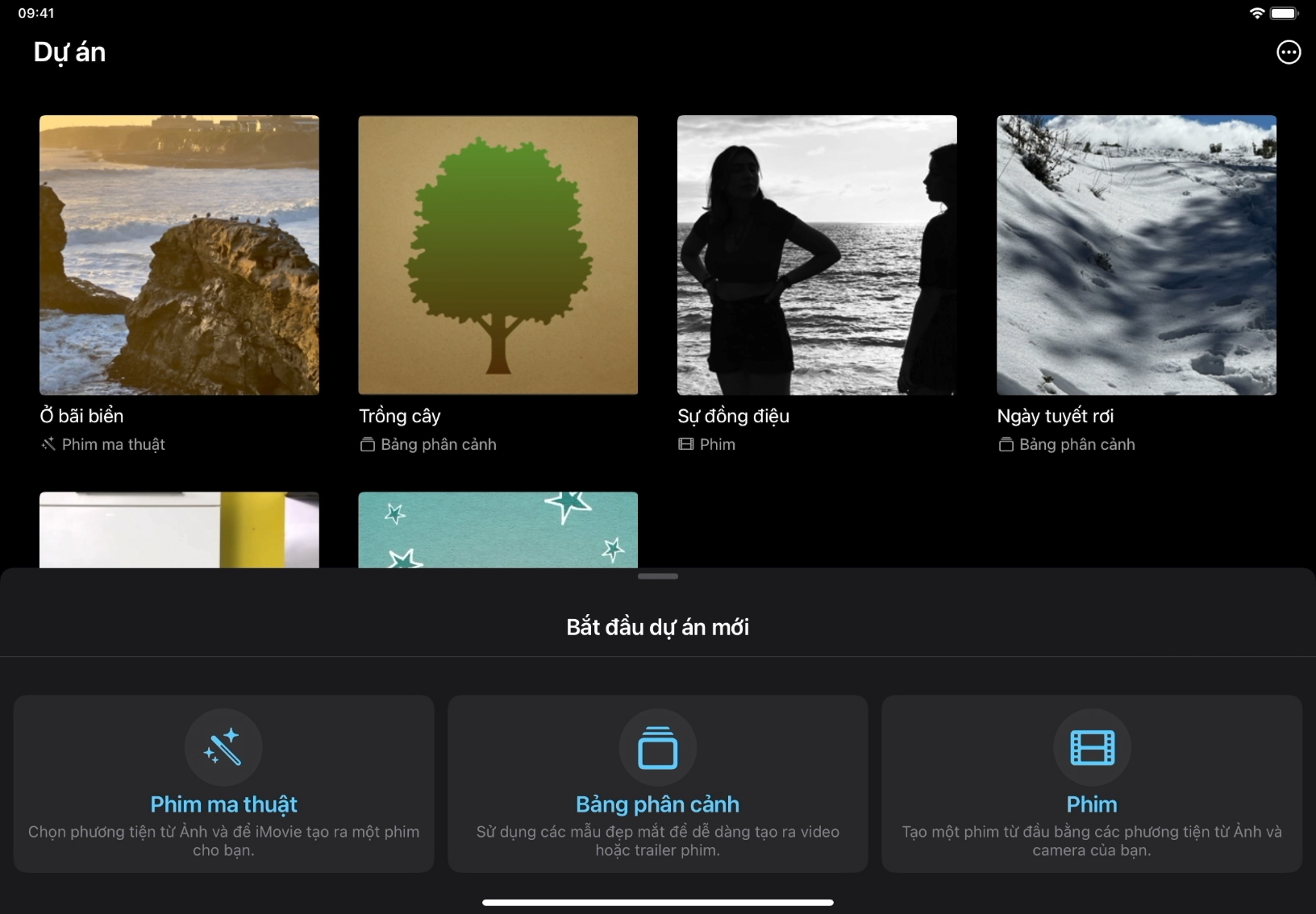The width and height of the screenshot is (1316, 914).
Task: Tap the battery indicator in status bar
Action: coord(1285,13)
